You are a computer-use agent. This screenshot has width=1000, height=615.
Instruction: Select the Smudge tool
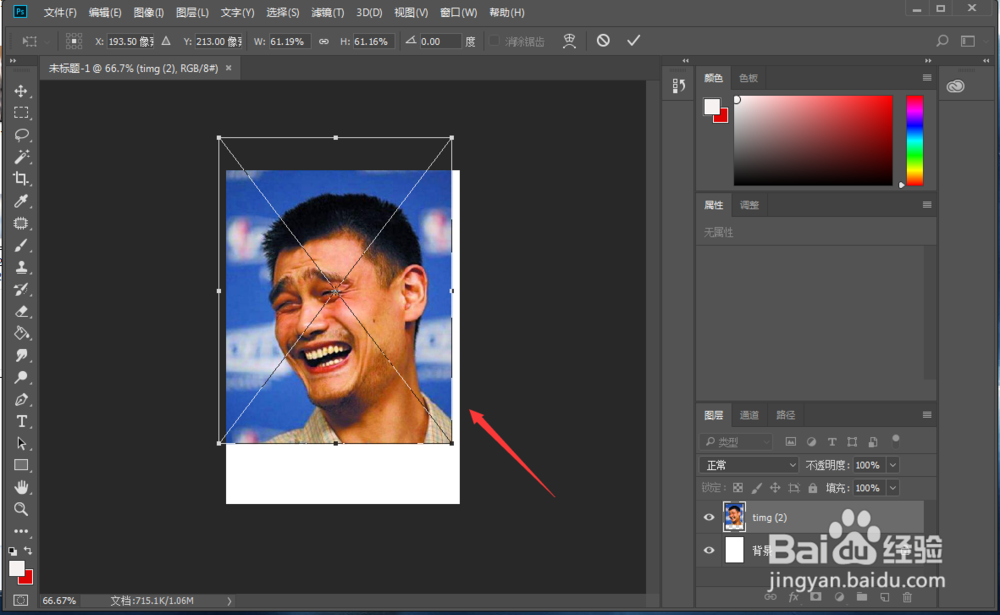tap(21, 355)
